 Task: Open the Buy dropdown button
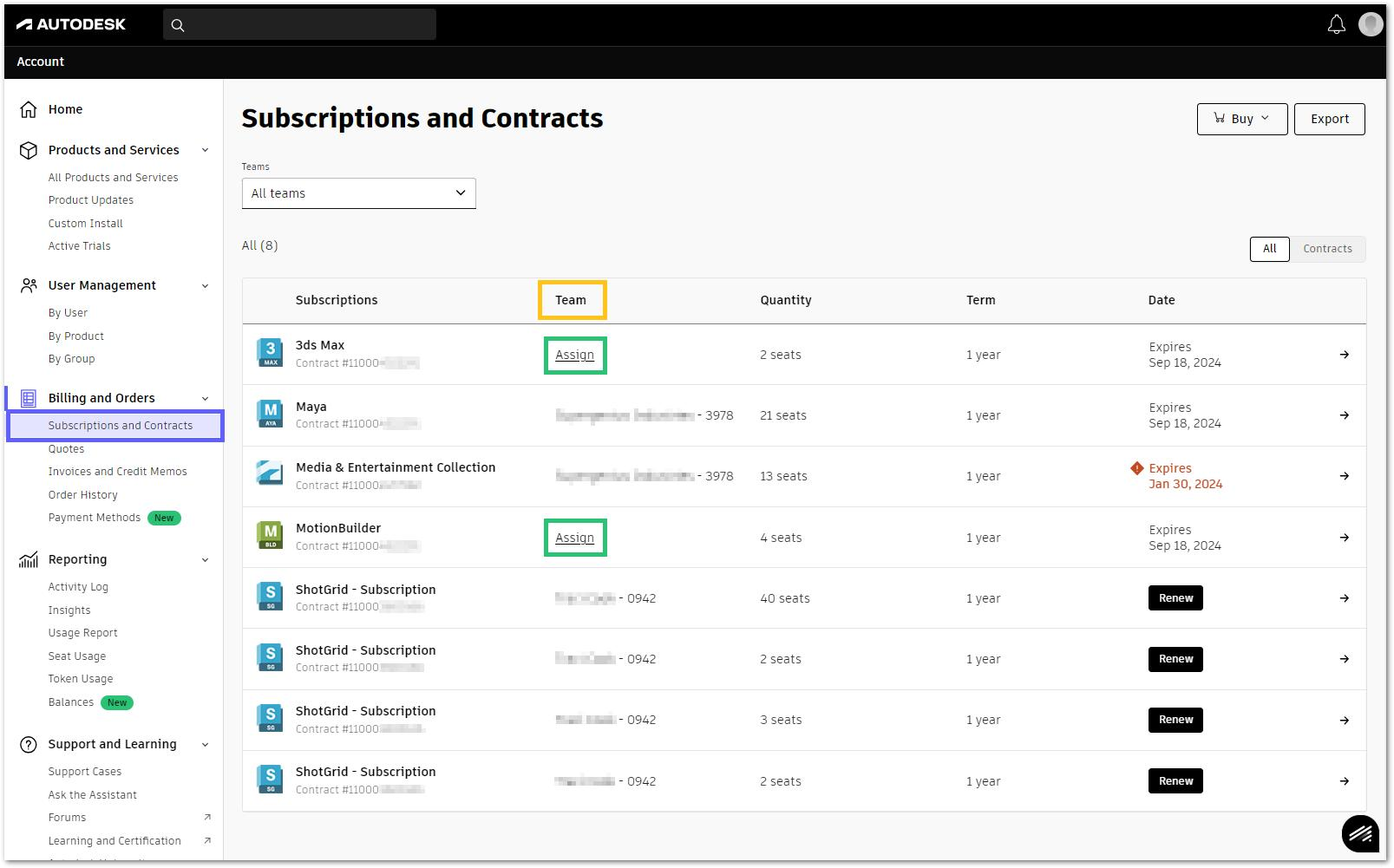pyautogui.click(x=1241, y=119)
